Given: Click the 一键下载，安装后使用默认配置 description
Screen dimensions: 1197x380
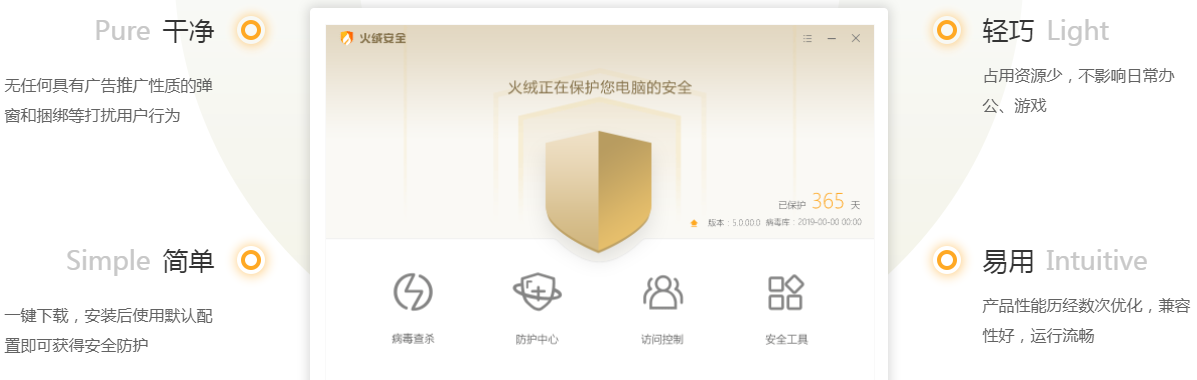Looking at the screenshot, I should pyautogui.click(x=108, y=330).
